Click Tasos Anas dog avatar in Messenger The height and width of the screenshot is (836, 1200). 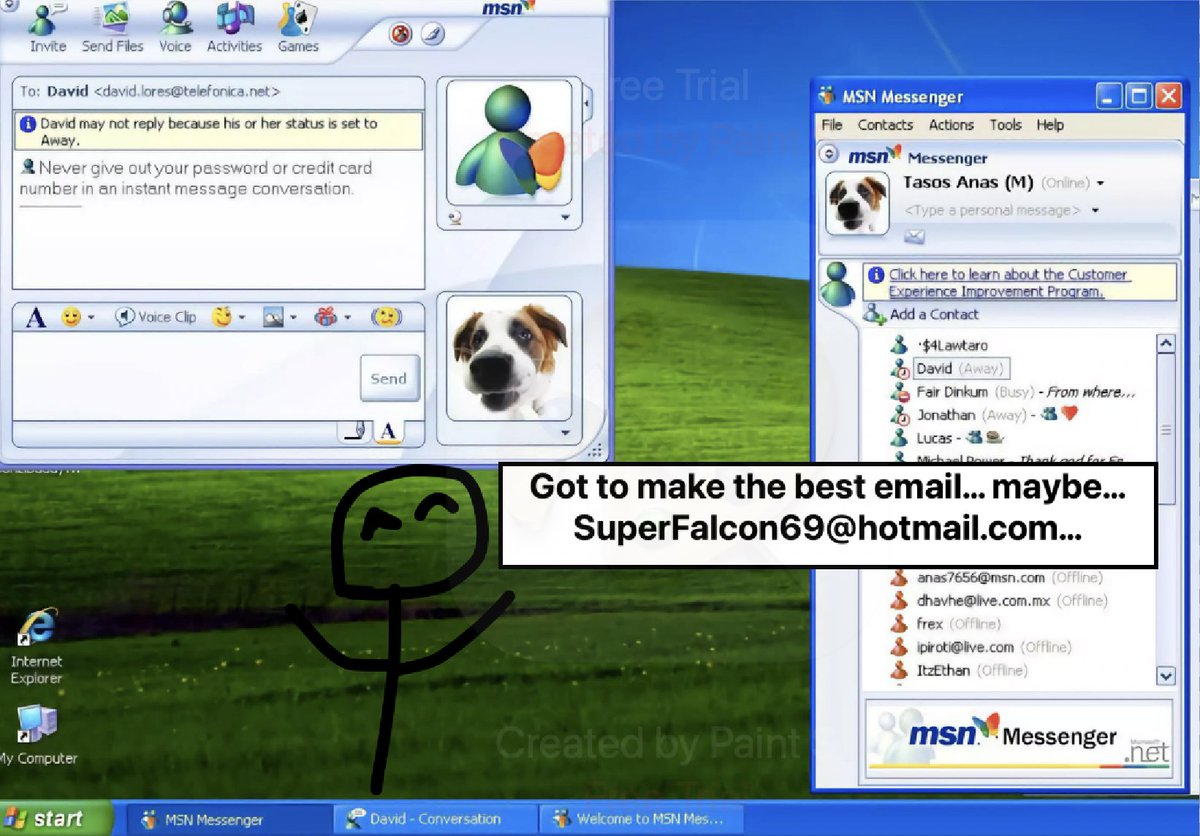(858, 205)
